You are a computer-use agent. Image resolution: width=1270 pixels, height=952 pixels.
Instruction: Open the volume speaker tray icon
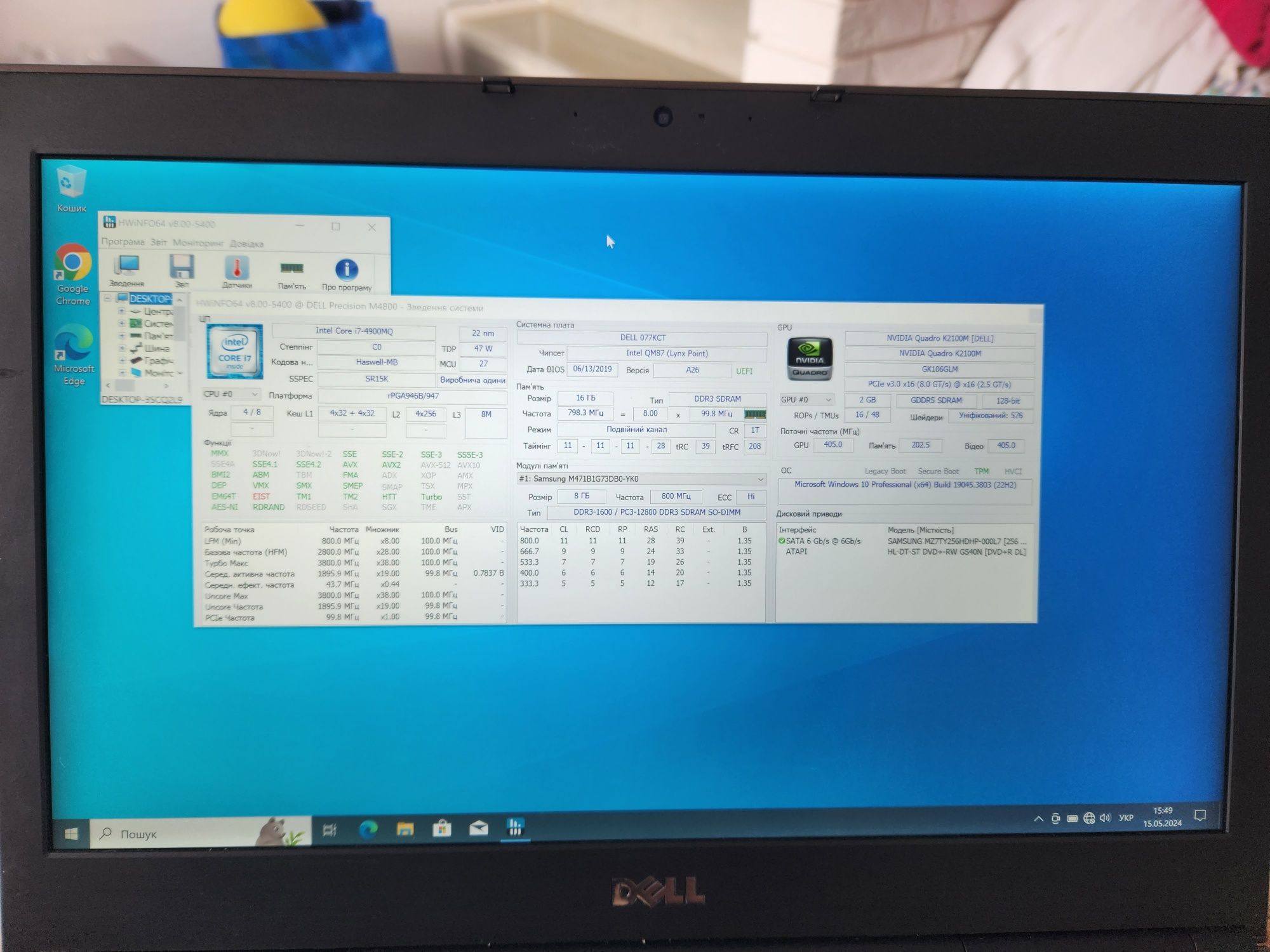pos(1105,818)
